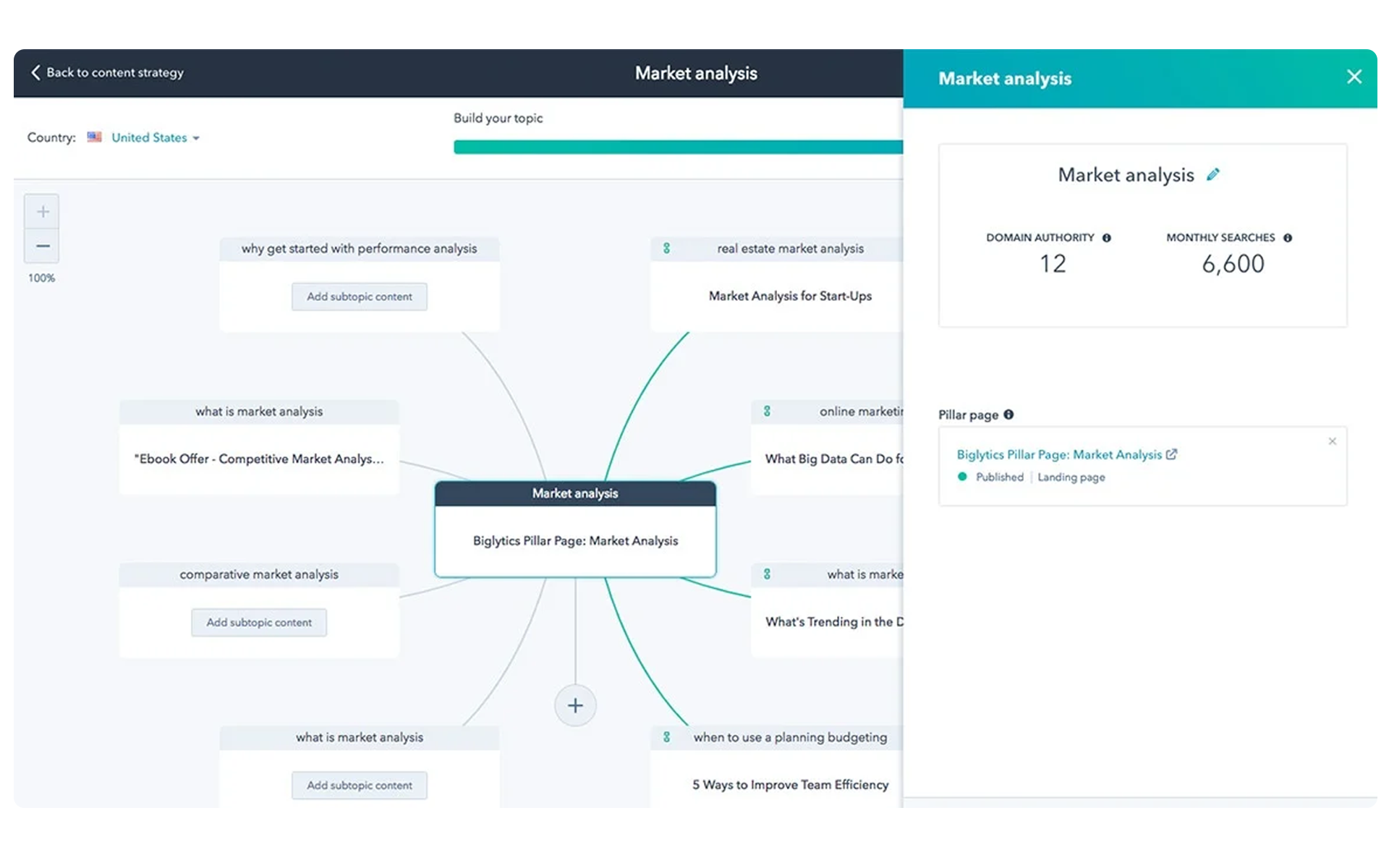The width and height of the screenshot is (1389, 868).
Task: Go back to content strategy
Action: click(x=107, y=72)
